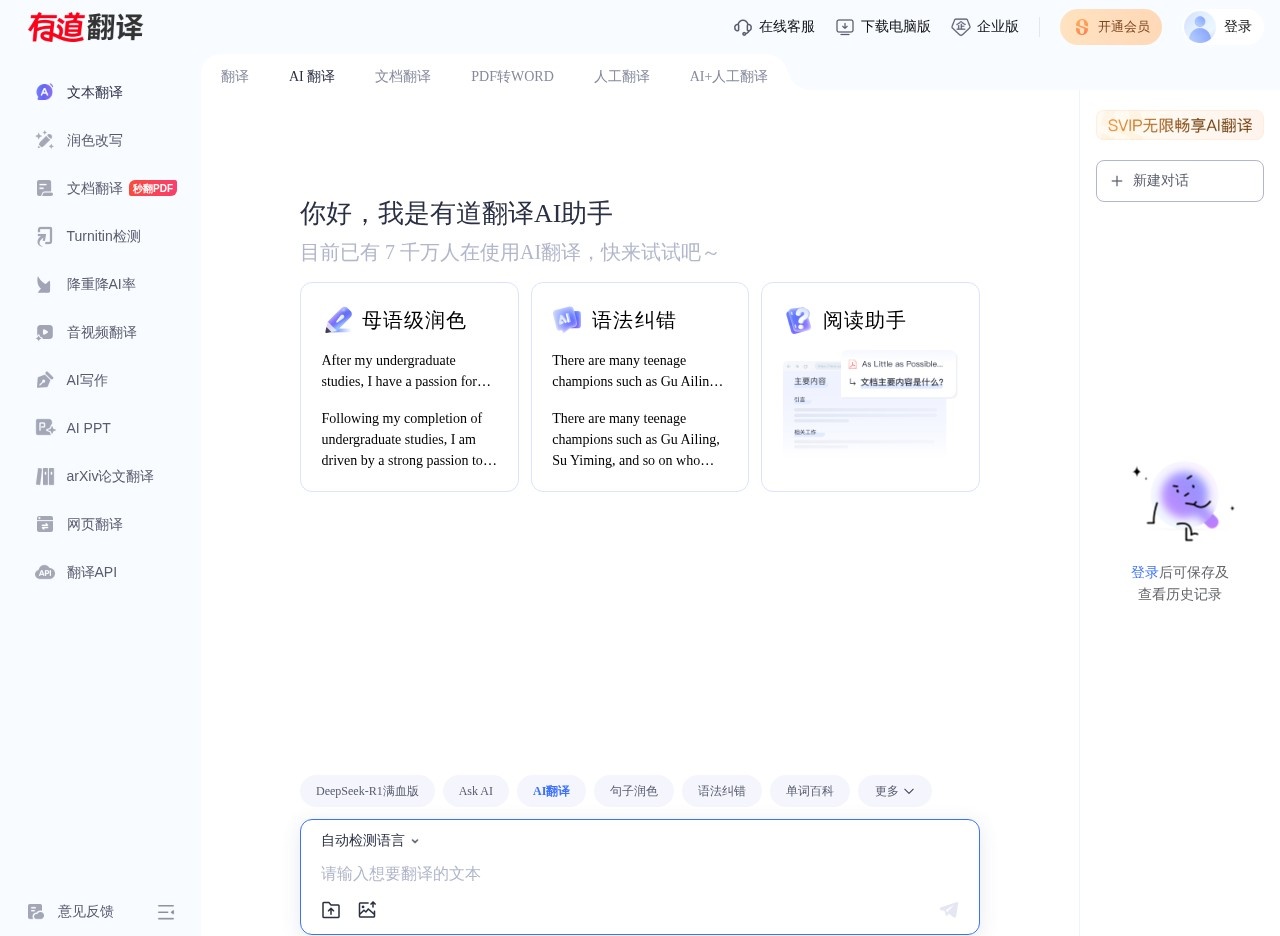Click the 新建对话 button
The image size is (1280, 936).
pos(1179,181)
